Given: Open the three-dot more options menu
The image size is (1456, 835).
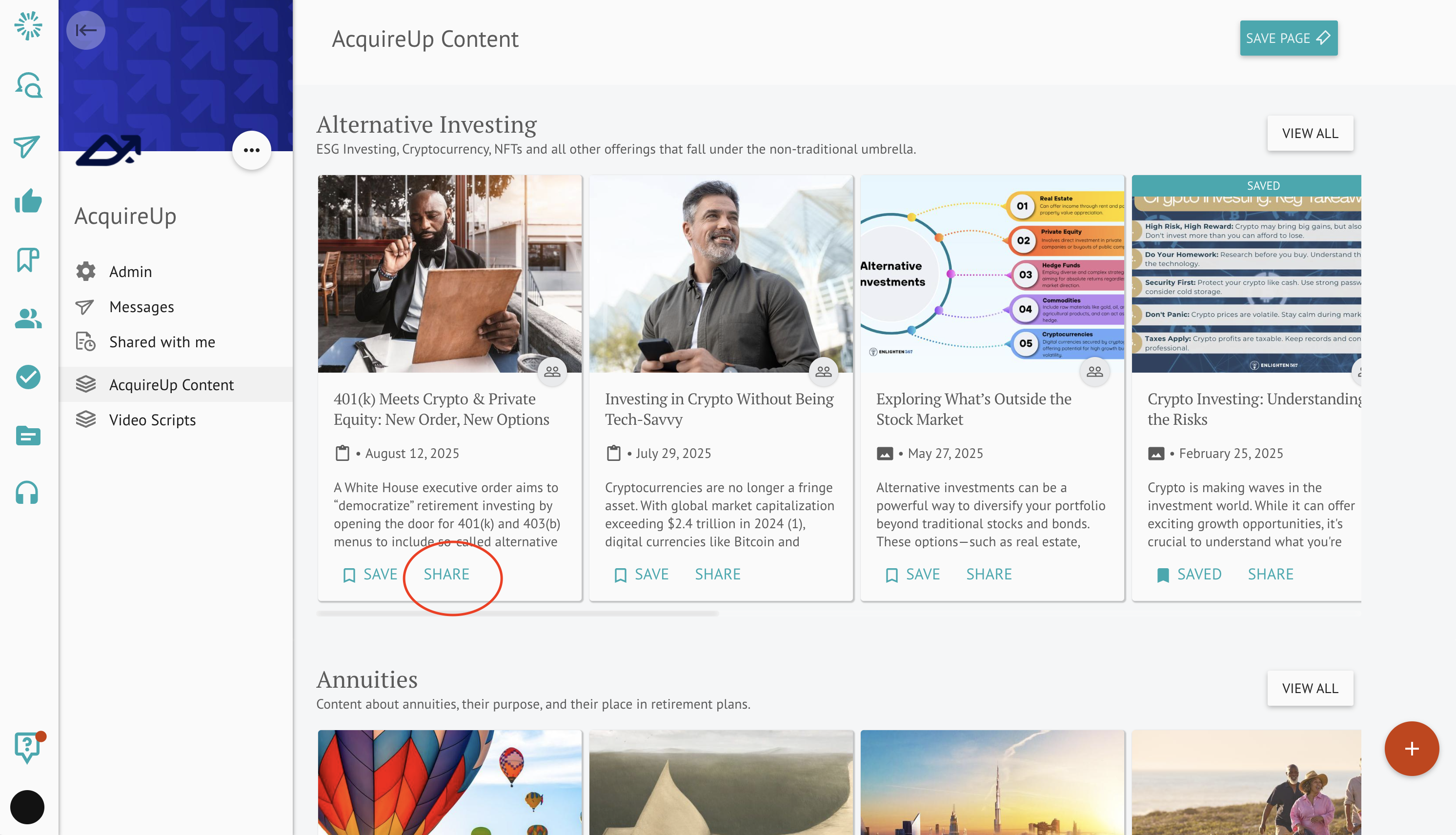Looking at the screenshot, I should 251,150.
